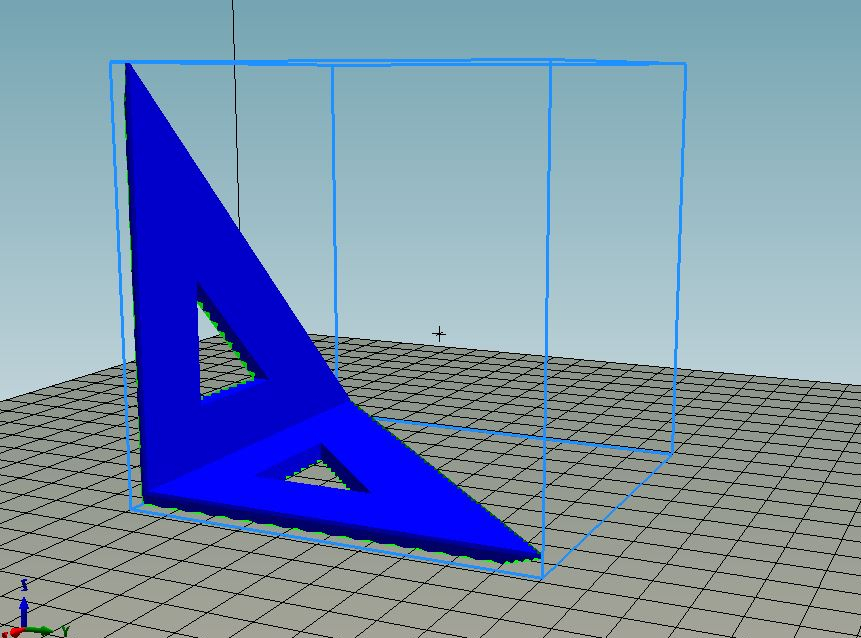This screenshot has width=861, height=638.
Task: Click the green Y-axis arrow gizmo
Action: pos(38,631)
